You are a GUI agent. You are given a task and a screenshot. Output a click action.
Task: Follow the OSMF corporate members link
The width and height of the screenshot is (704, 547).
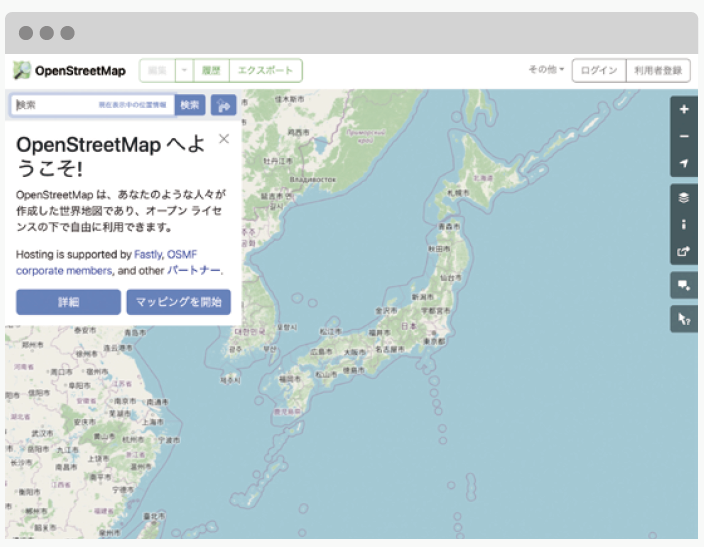point(107,263)
